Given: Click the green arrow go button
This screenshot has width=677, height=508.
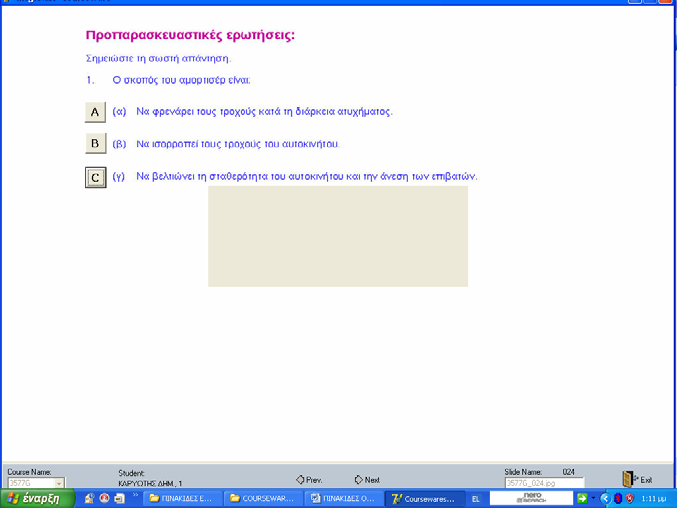Looking at the screenshot, I should tap(582, 499).
